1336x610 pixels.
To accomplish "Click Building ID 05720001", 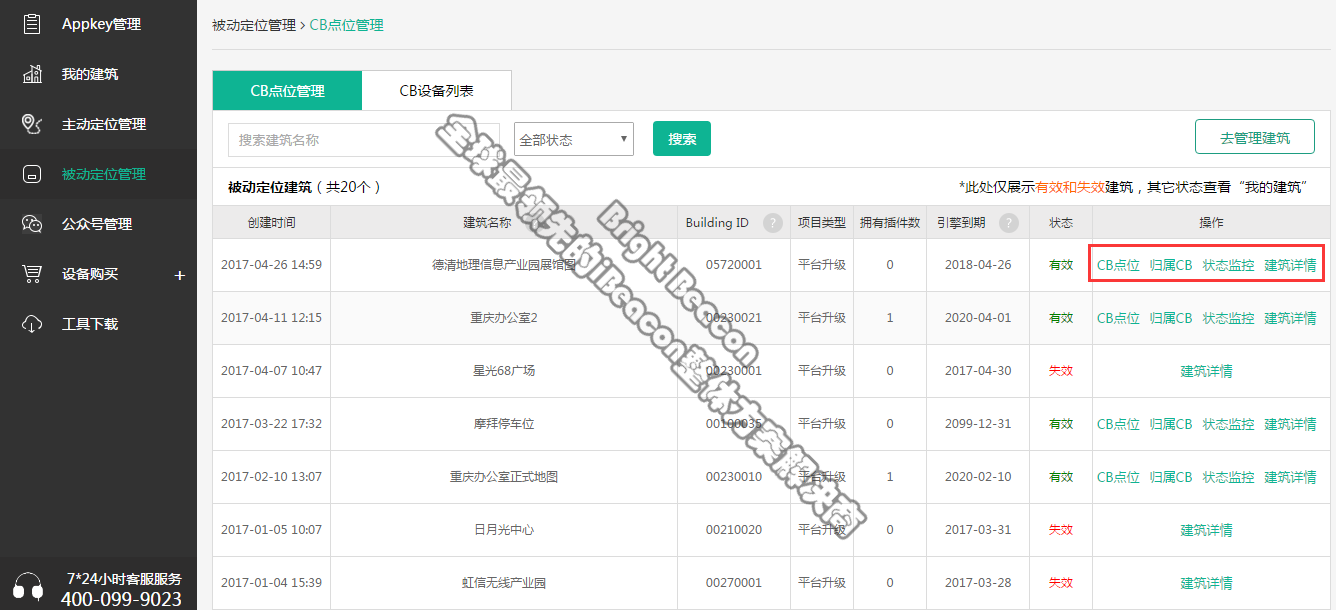I will (733, 265).
